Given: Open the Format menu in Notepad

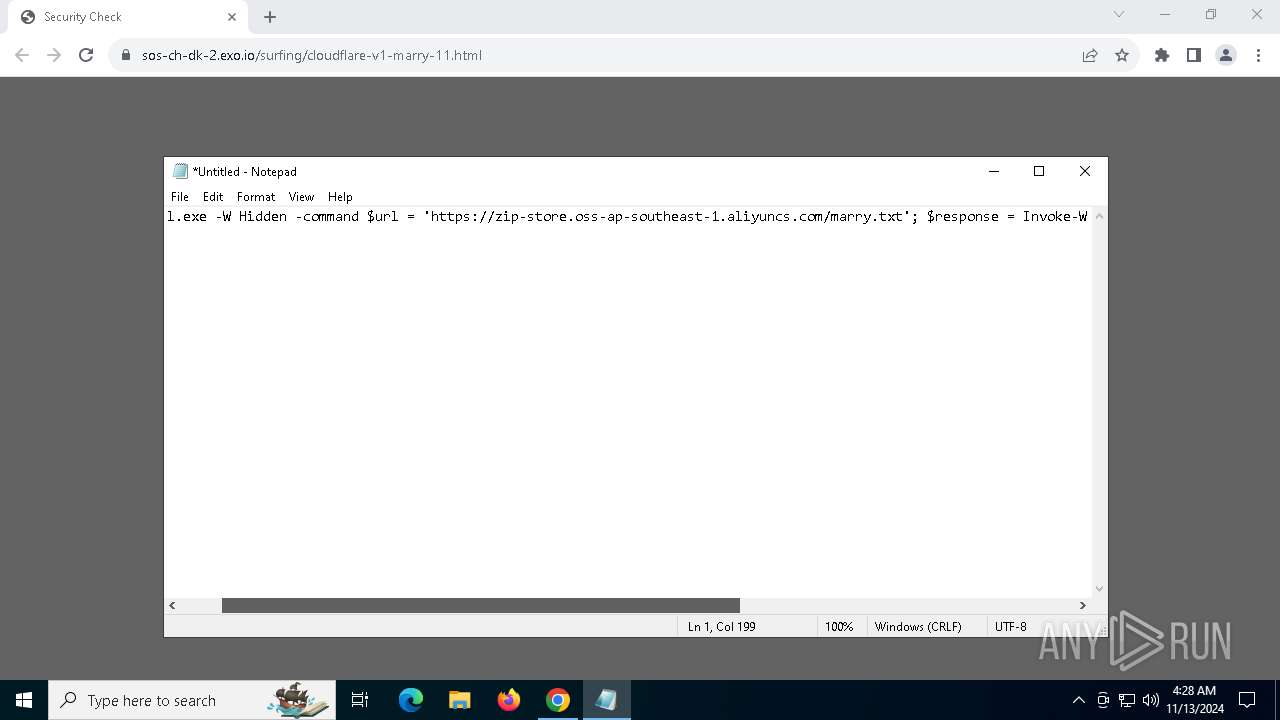Looking at the screenshot, I should tap(256, 197).
